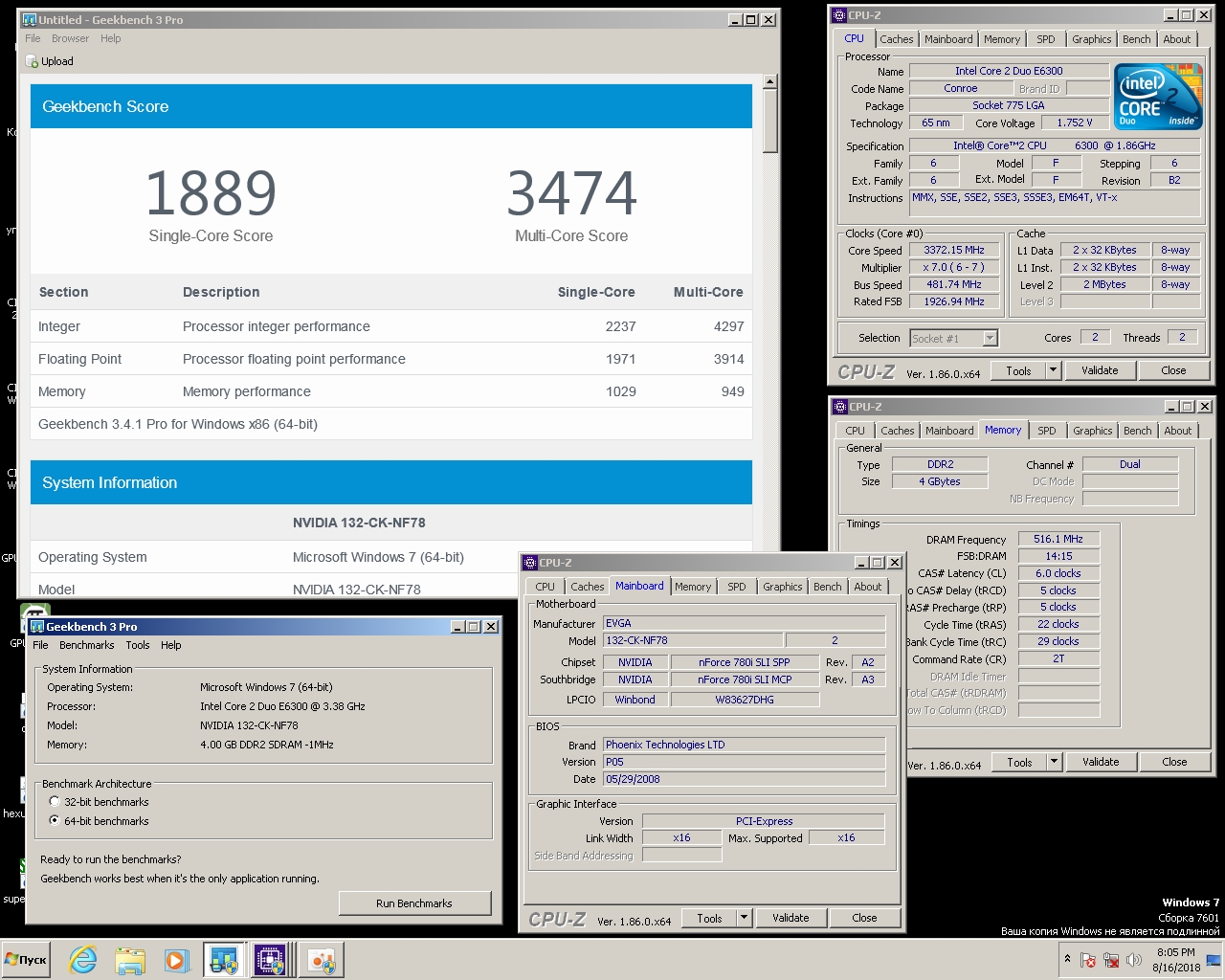
Task: Select 64-bit benchmarks radio button
Action: pyautogui.click(x=55, y=820)
